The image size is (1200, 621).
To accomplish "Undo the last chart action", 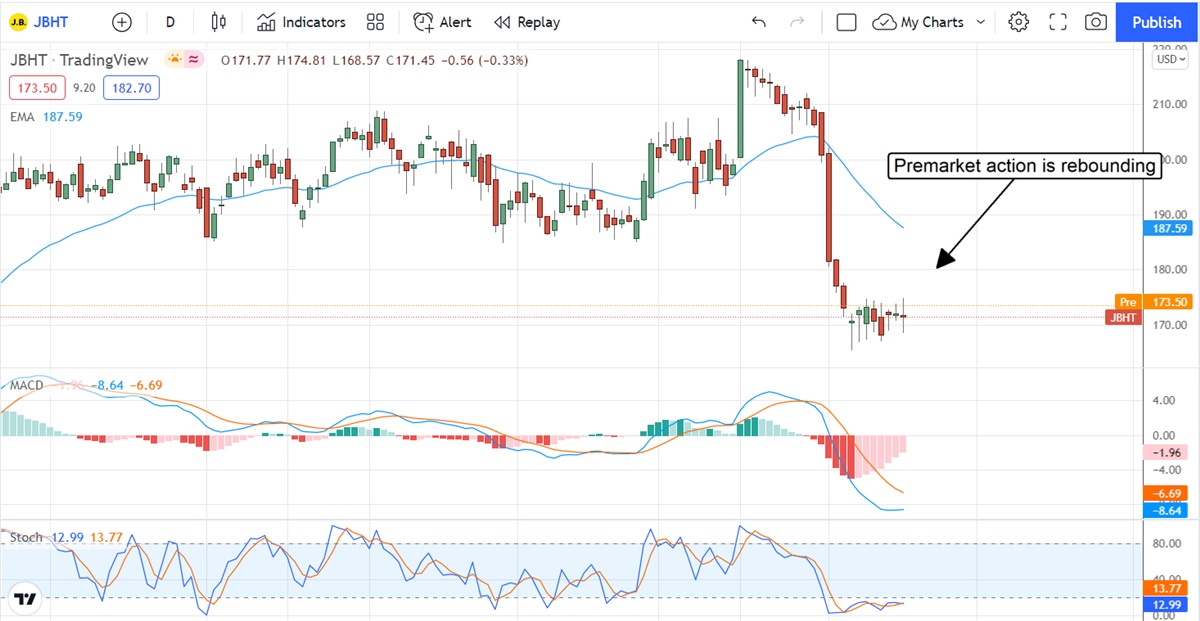I will coord(759,22).
